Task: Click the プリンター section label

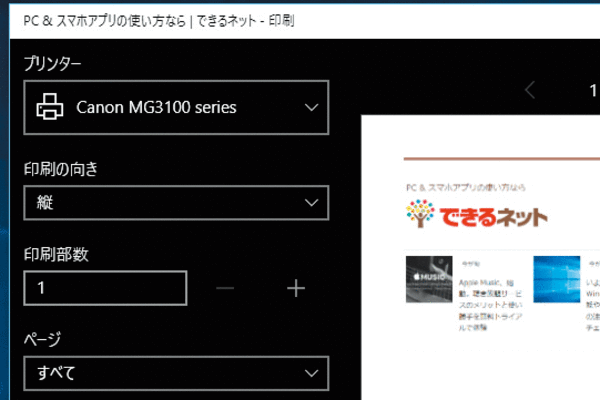Action: tap(52, 64)
